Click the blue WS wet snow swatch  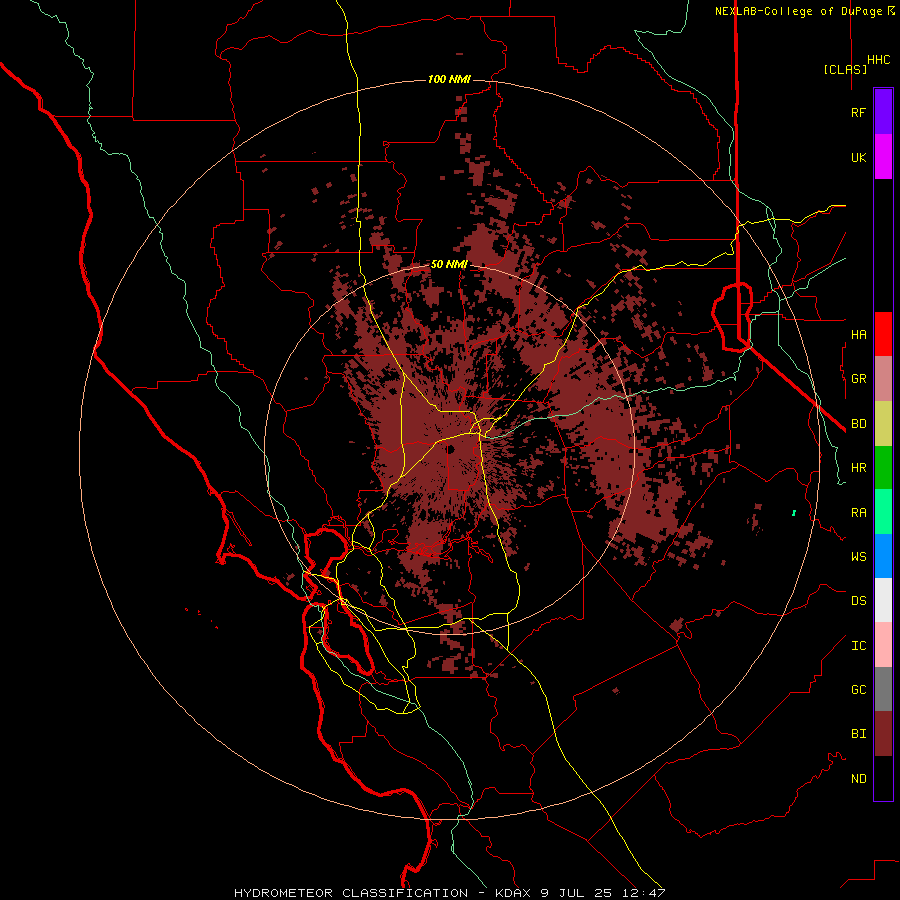883,556
